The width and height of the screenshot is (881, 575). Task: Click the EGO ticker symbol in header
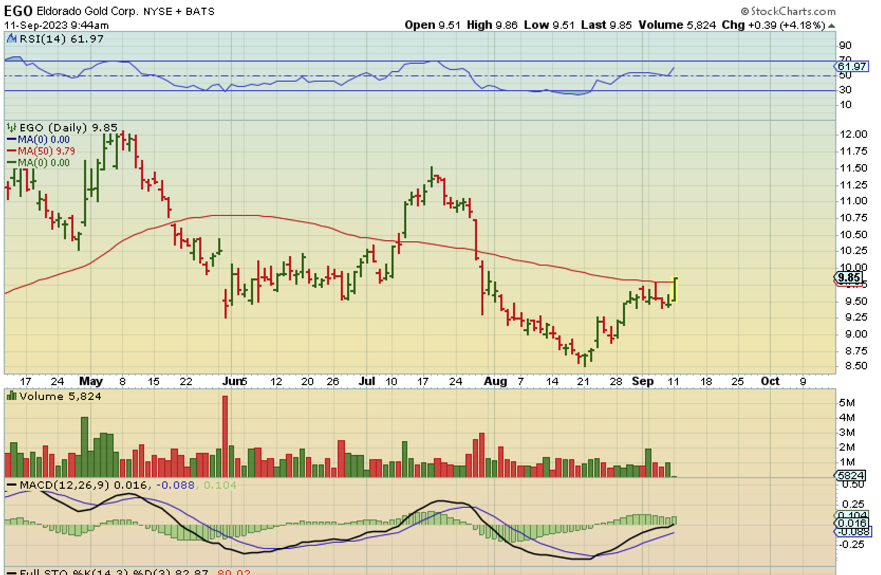[19, 10]
